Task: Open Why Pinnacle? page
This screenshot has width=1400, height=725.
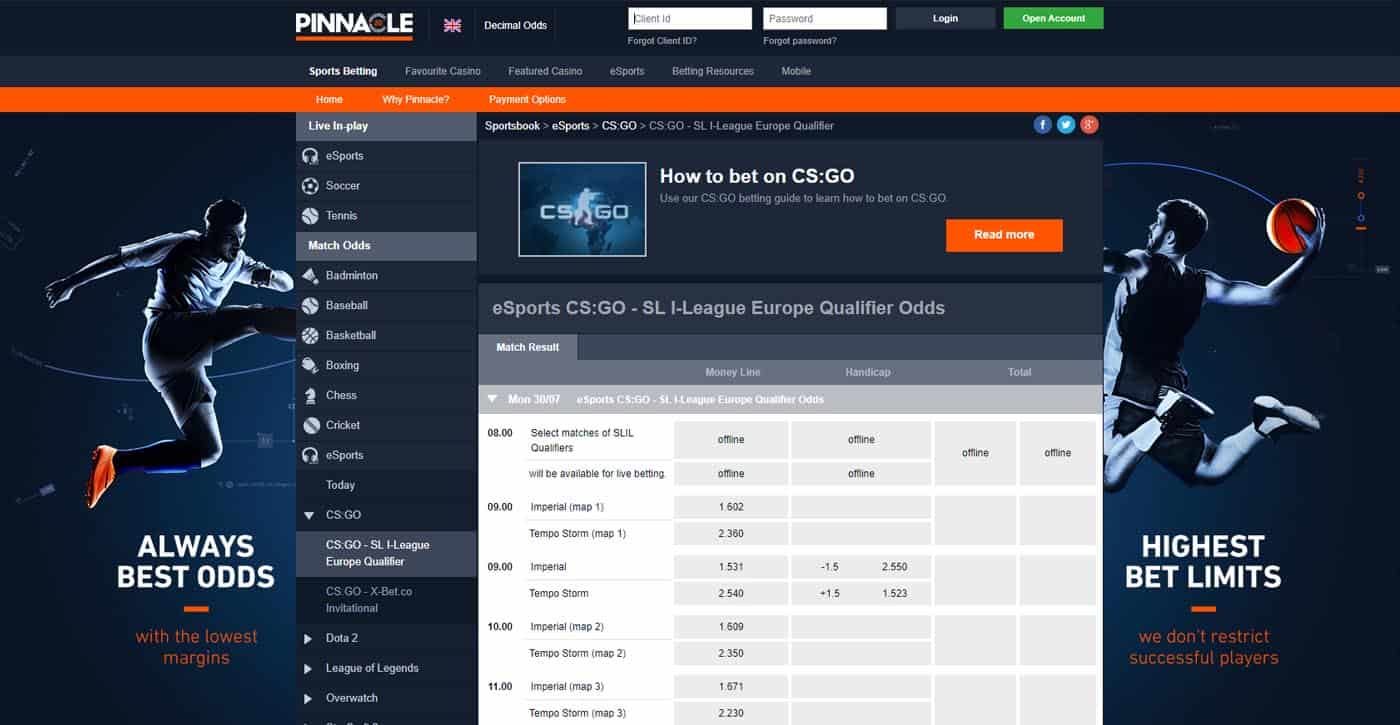Action: (x=416, y=99)
